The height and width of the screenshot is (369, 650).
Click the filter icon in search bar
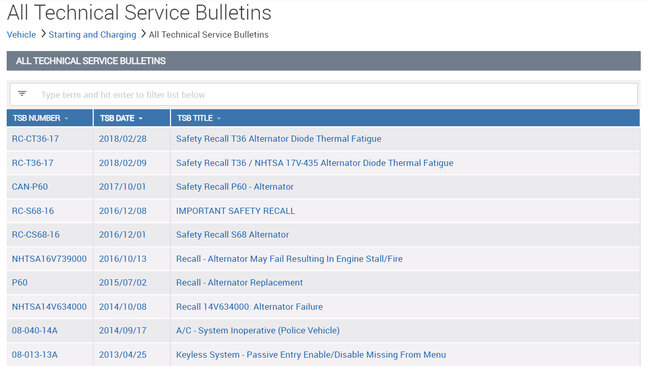22,94
